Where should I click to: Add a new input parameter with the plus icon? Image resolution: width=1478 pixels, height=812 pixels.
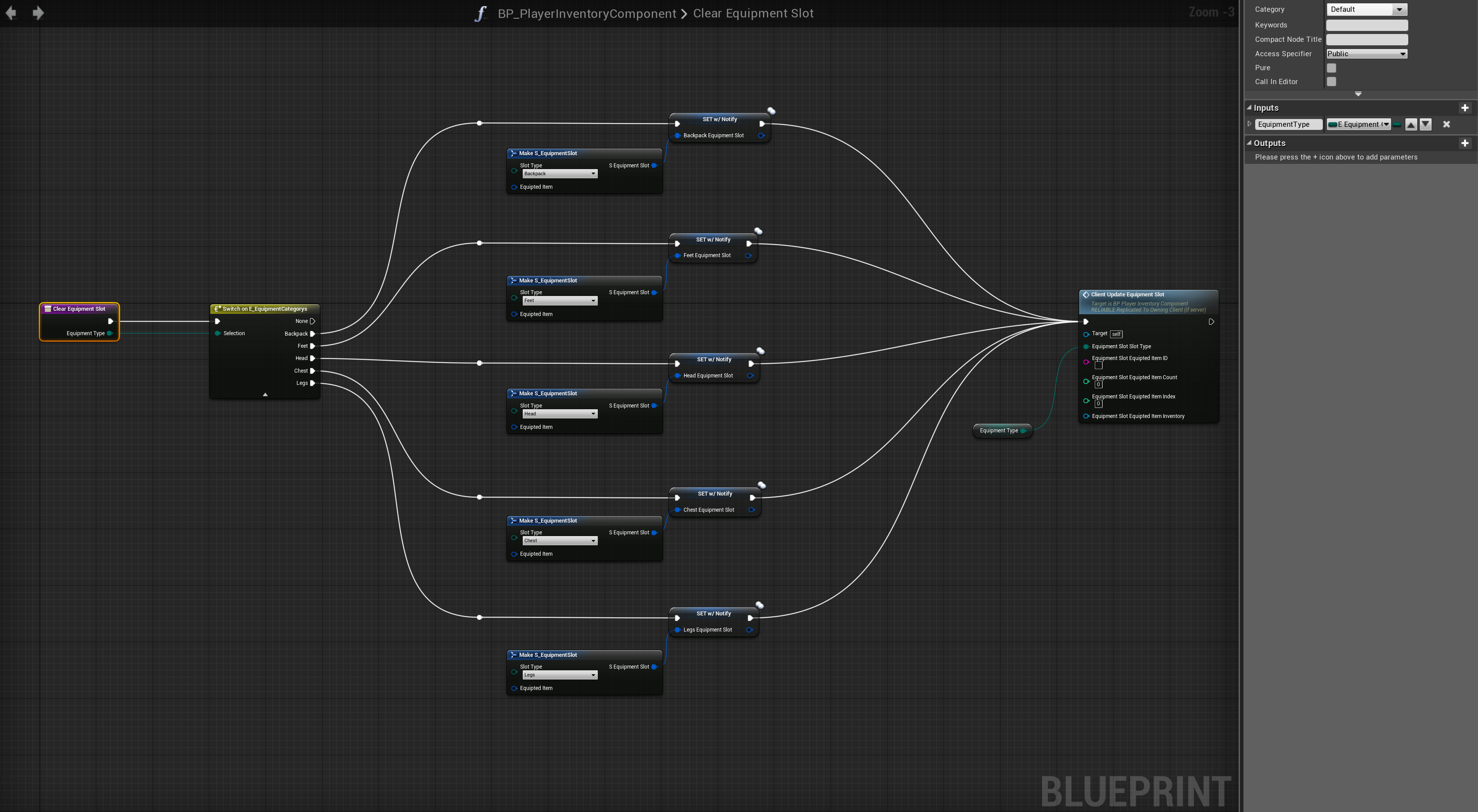(x=1464, y=108)
